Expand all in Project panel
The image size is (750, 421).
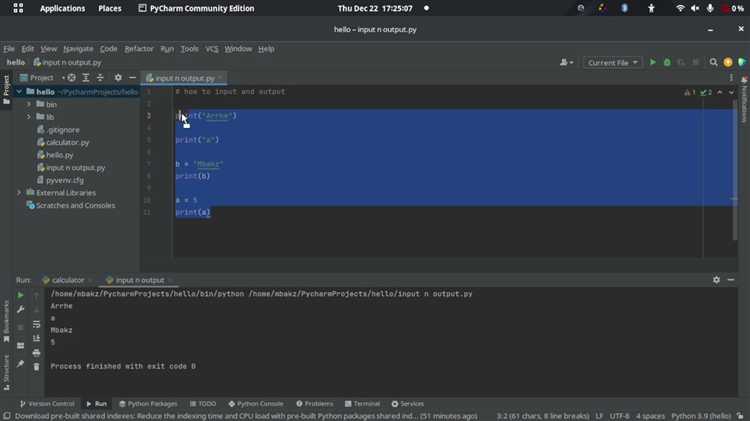point(86,78)
